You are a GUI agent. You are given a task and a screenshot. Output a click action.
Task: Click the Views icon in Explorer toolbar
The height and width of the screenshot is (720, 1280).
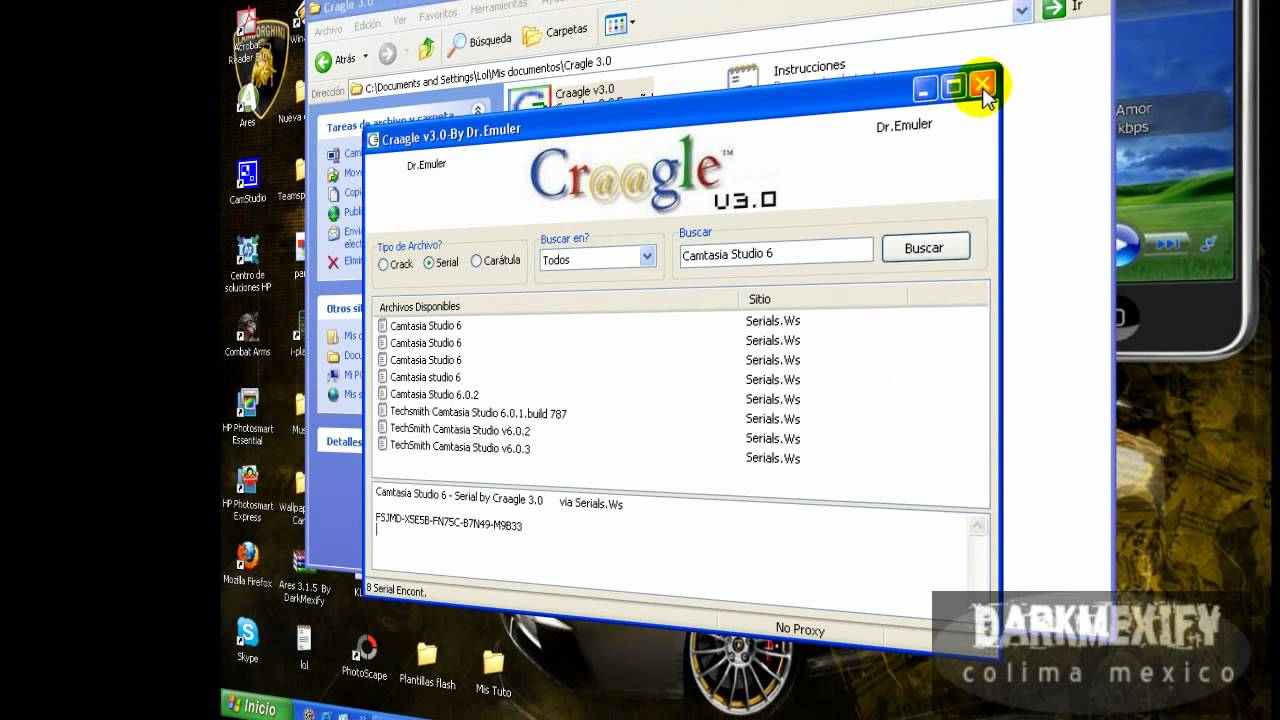(x=615, y=23)
